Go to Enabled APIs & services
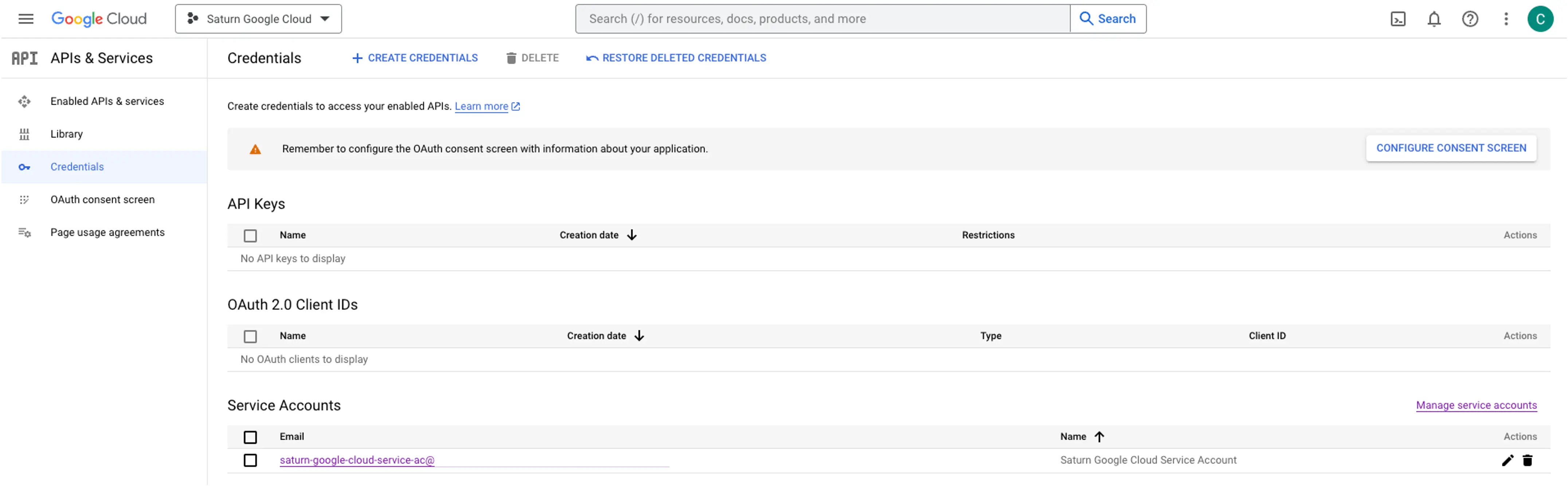Screen dimensions: 1568x486 point(107,101)
